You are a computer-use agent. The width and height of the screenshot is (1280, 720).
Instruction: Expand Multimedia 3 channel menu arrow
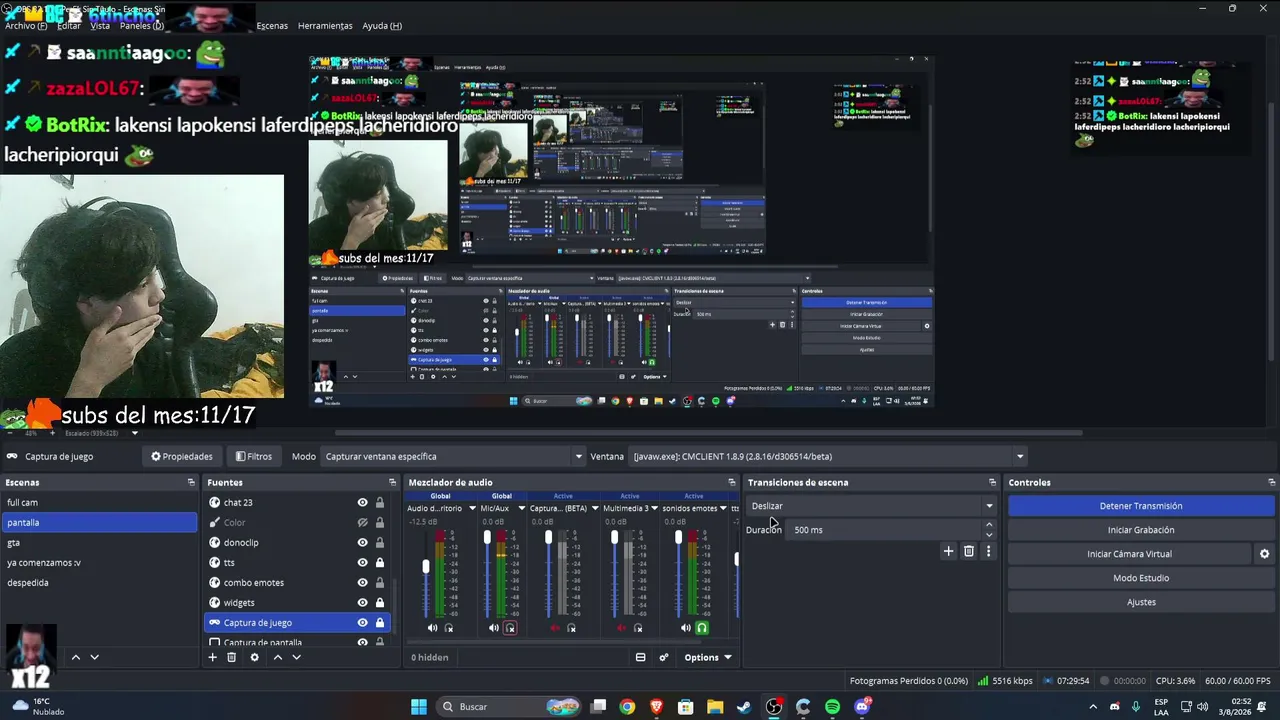click(657, 508)
